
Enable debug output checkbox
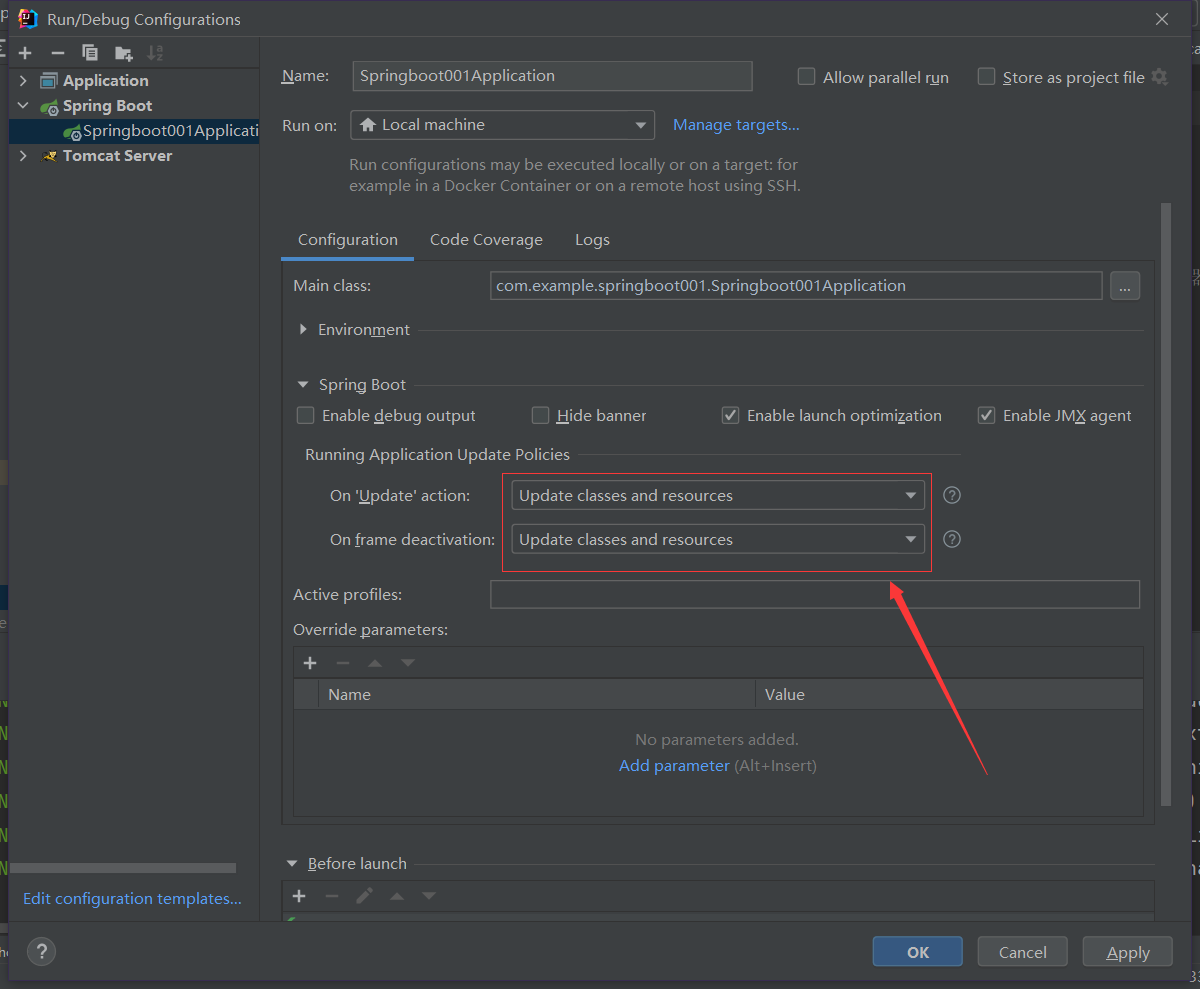(306, 415)
